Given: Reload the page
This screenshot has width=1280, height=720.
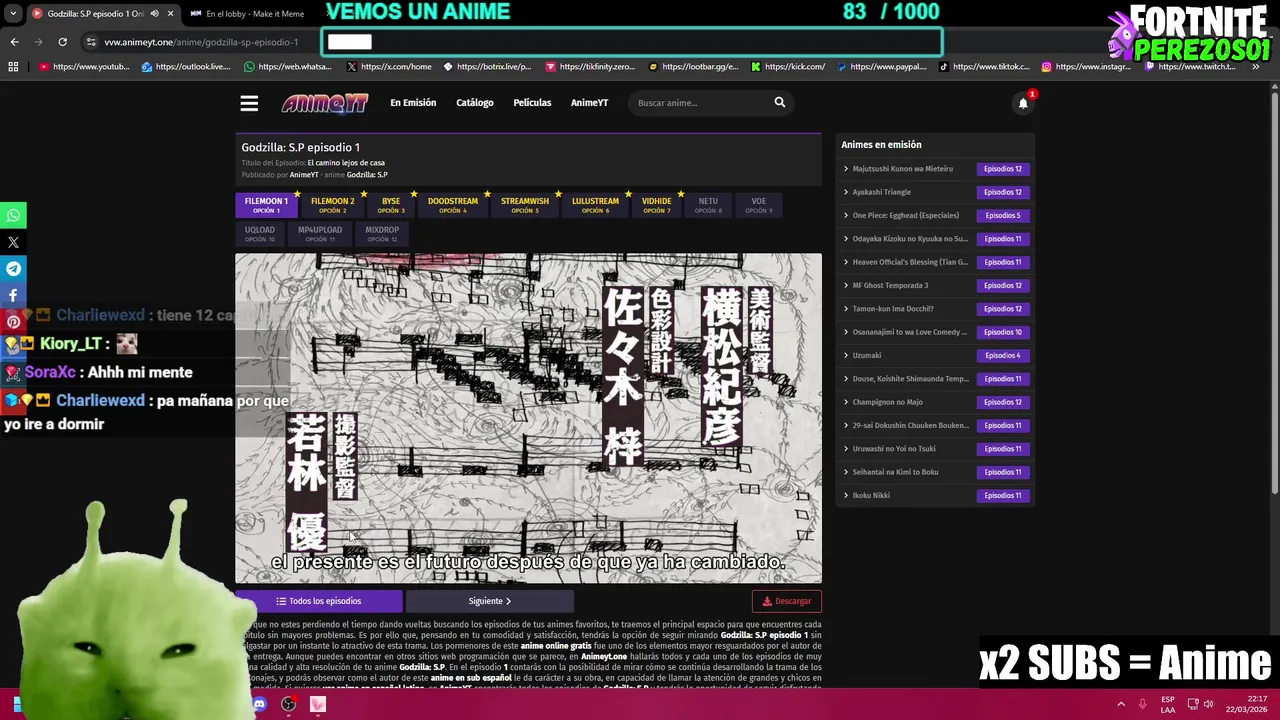Looking at the screenshot, I should [62, 42].
